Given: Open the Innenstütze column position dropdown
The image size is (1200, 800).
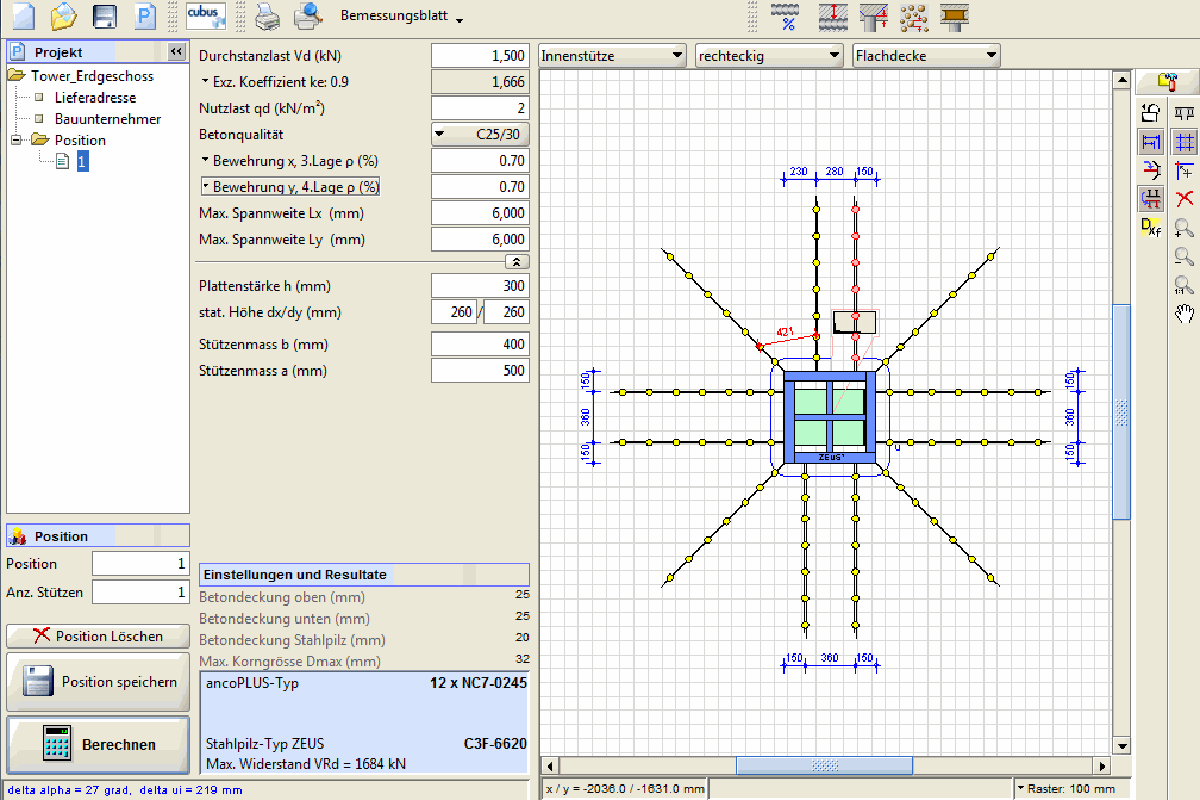Looking at the screenshot, I should [x=612, y=56].
